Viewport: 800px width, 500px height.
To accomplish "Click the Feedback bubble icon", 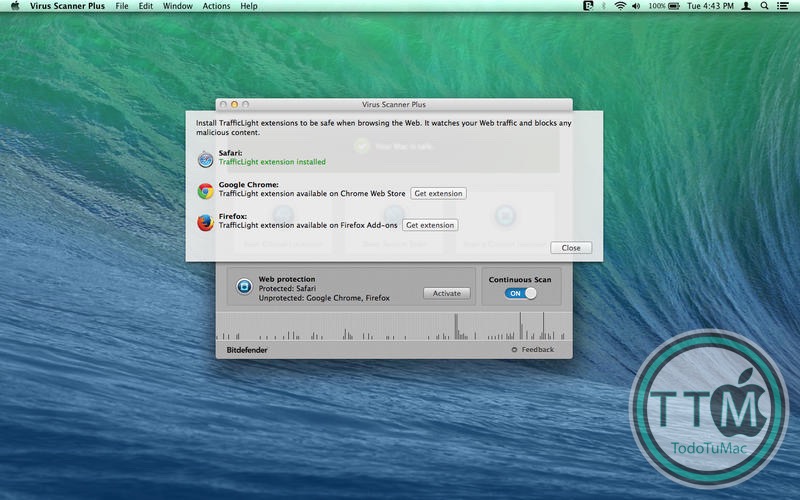I will pos(514,349).
